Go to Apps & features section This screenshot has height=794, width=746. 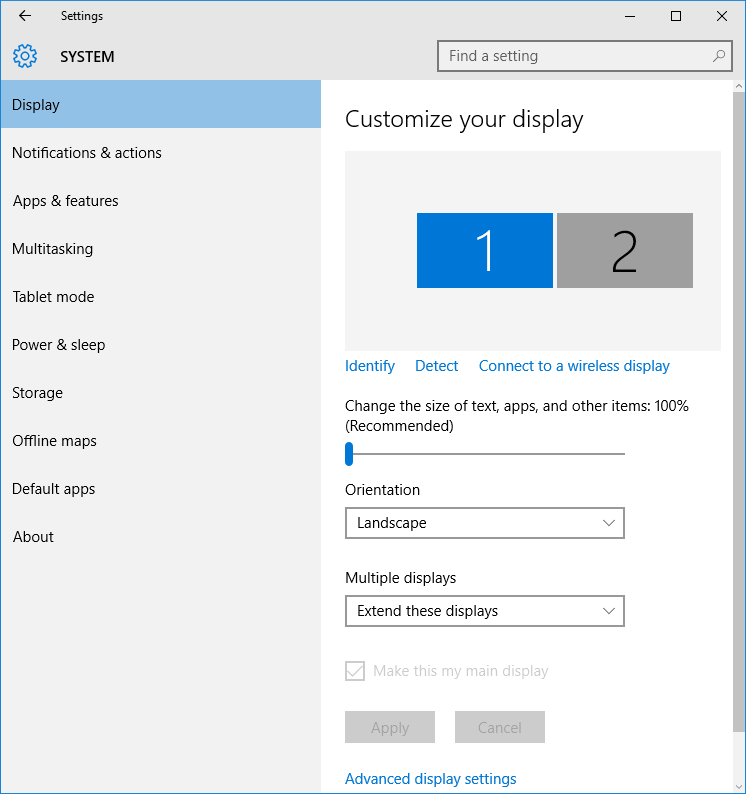pyautogui.click(x=65, y=201)
